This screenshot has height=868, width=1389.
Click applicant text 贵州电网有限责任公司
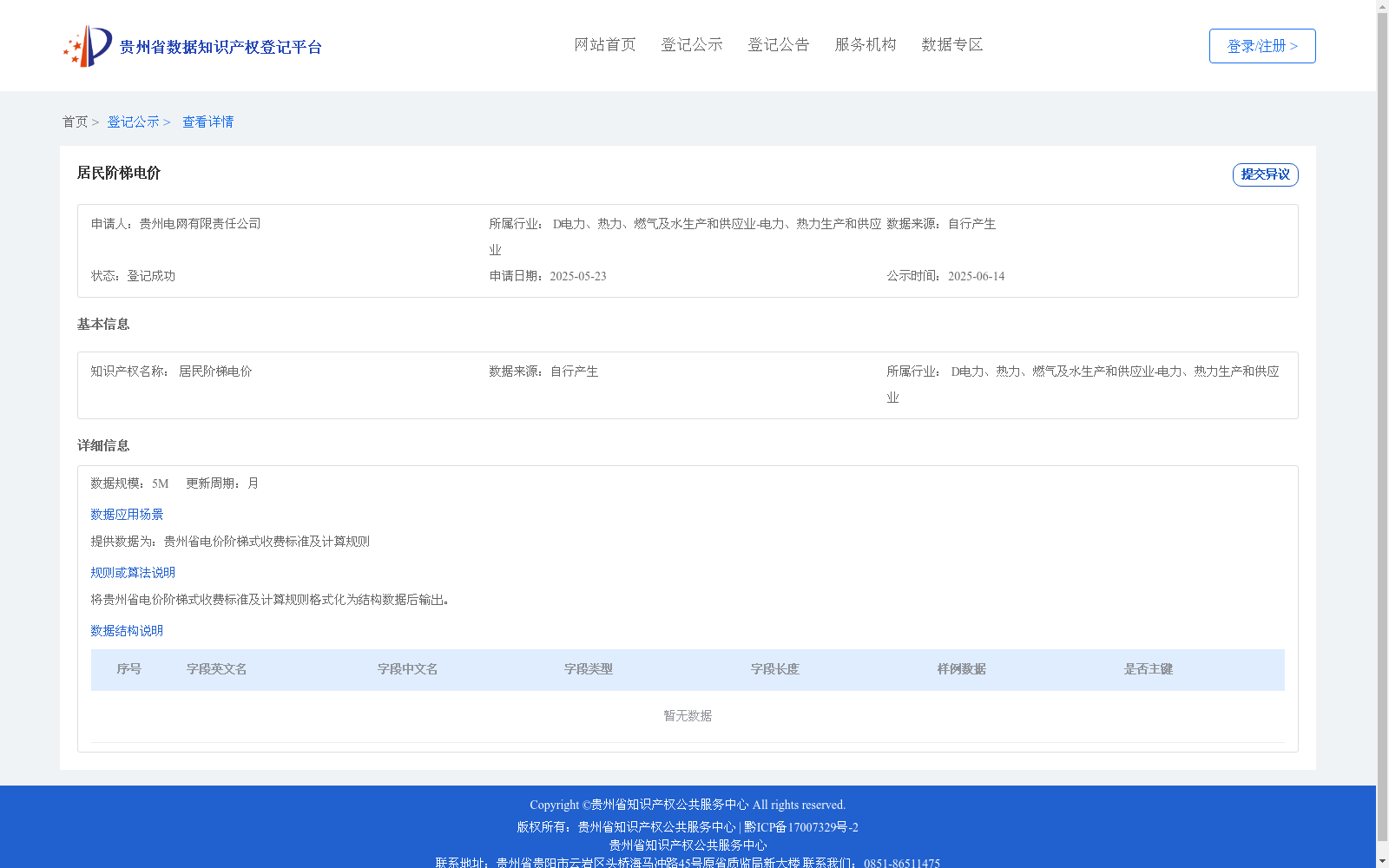(201, 224)
